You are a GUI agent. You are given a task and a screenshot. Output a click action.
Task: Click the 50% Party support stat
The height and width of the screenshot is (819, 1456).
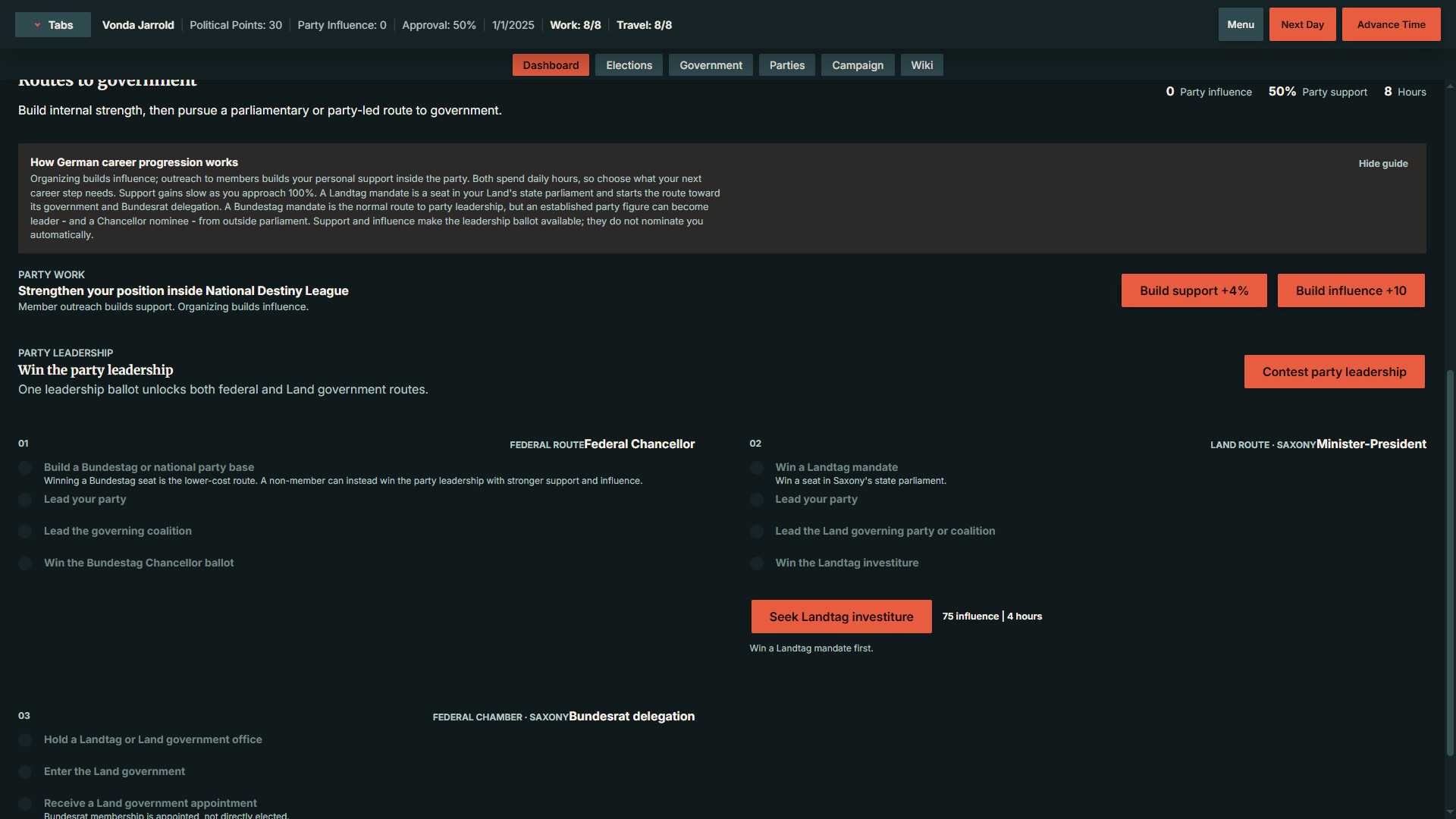coord(1318,92)
